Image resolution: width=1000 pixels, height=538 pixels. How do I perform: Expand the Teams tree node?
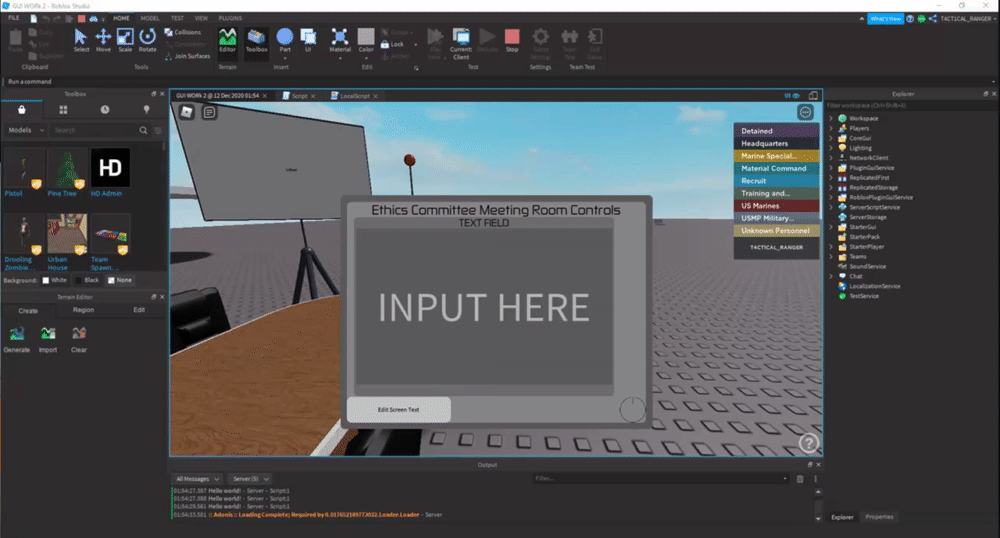click(830, 256)
